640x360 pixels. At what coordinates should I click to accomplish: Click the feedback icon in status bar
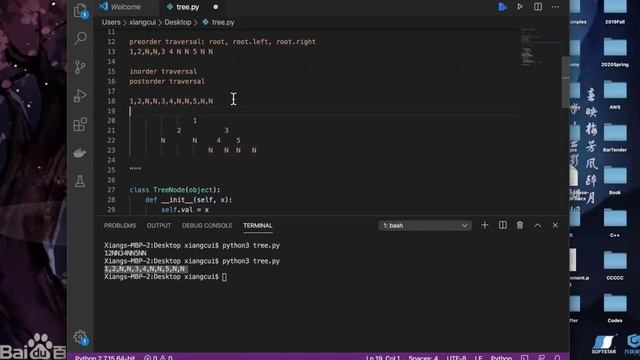tap(541, 358)
